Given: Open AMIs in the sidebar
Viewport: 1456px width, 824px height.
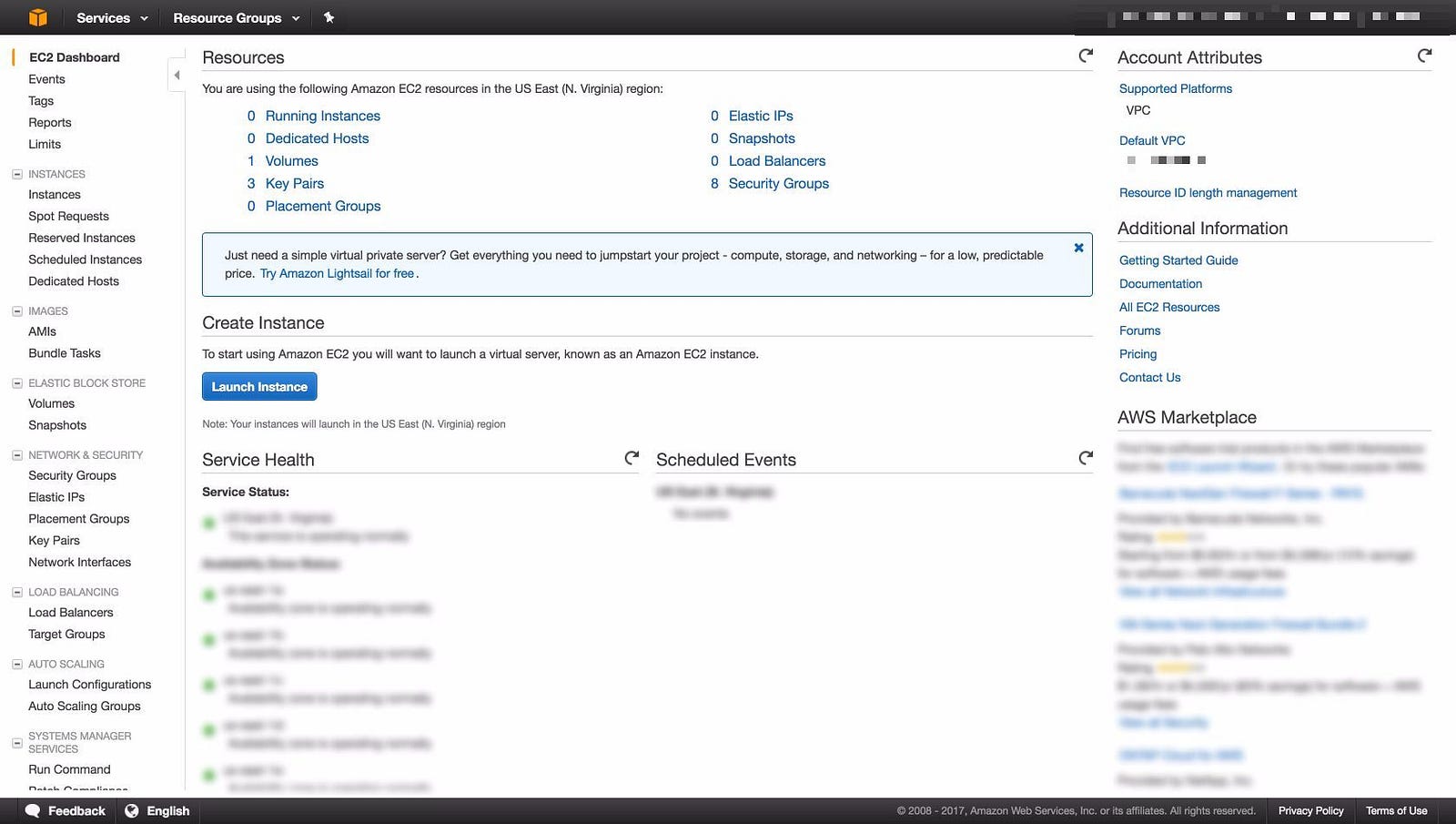Looking at the screenshot, I should 43,331.
